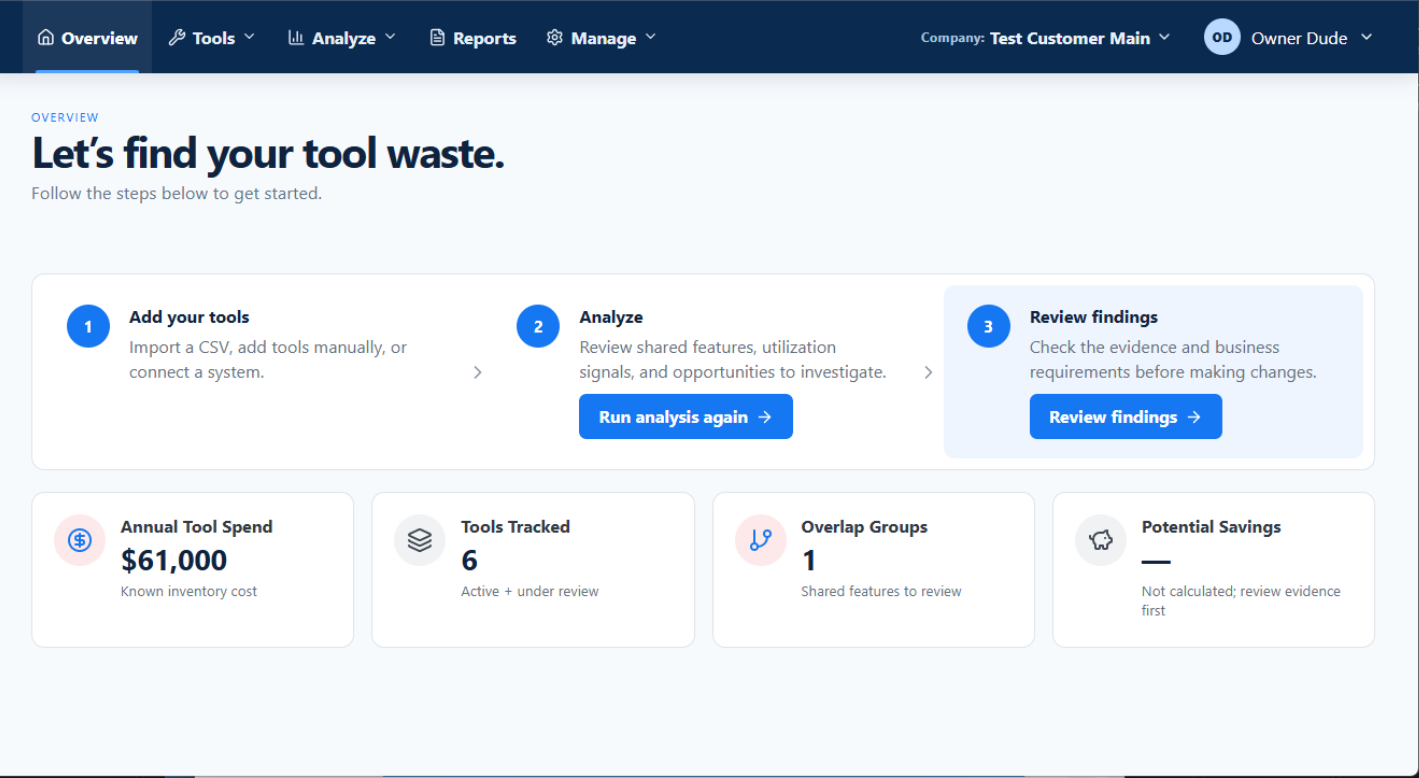Click the Review findings button

coord(1126,417)
